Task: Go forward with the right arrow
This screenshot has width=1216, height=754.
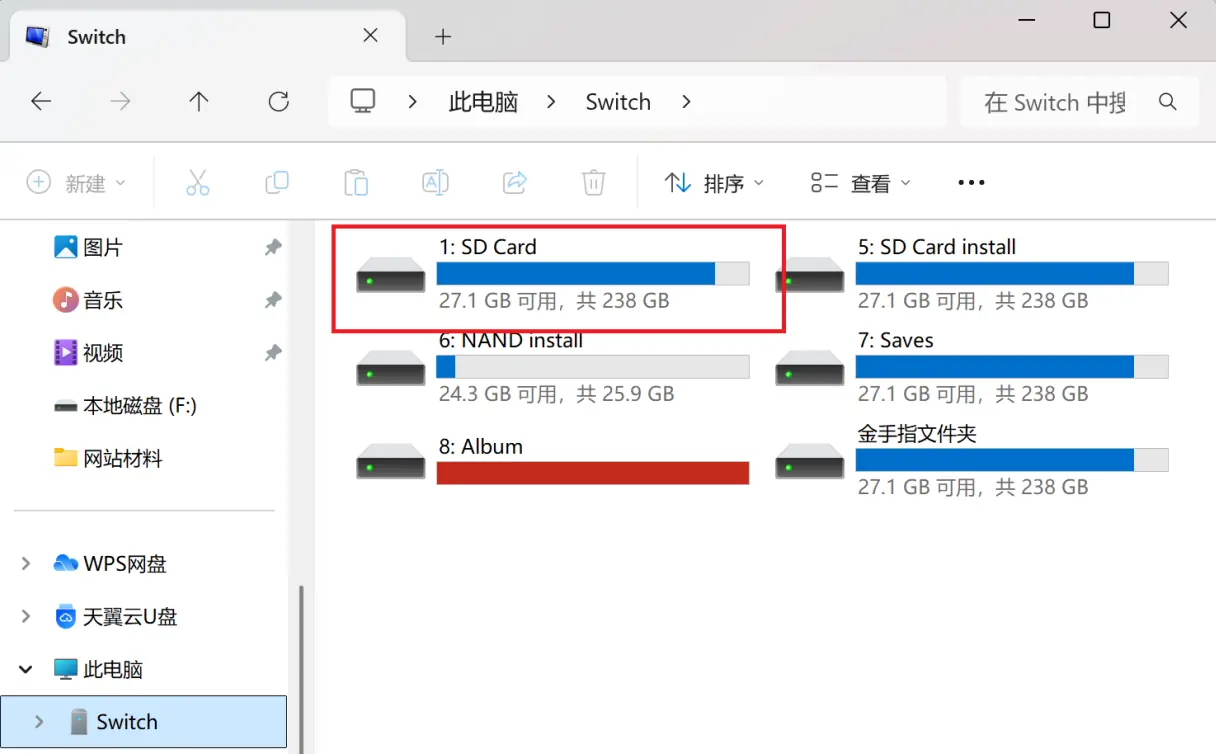Action: (120, 101)
